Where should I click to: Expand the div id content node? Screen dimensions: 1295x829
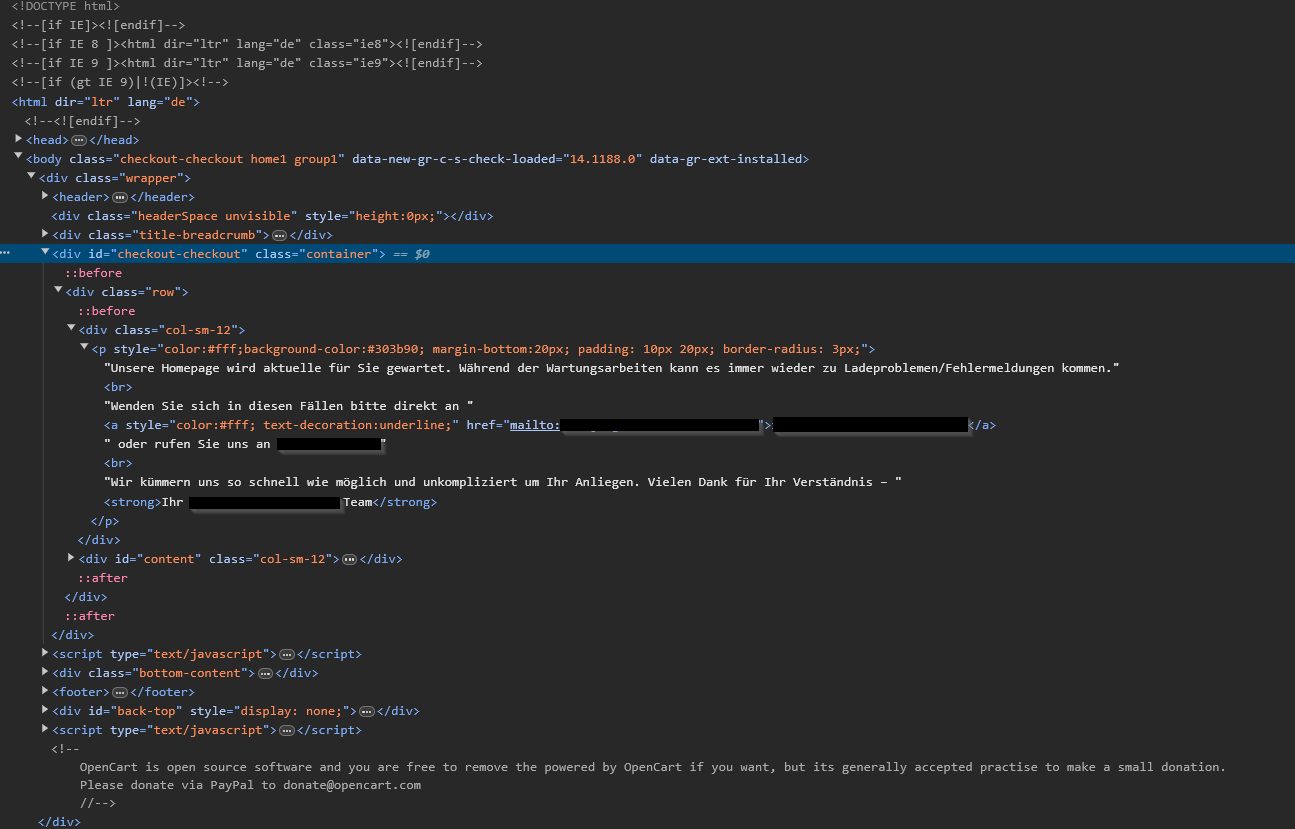click(x=71, y=558)
